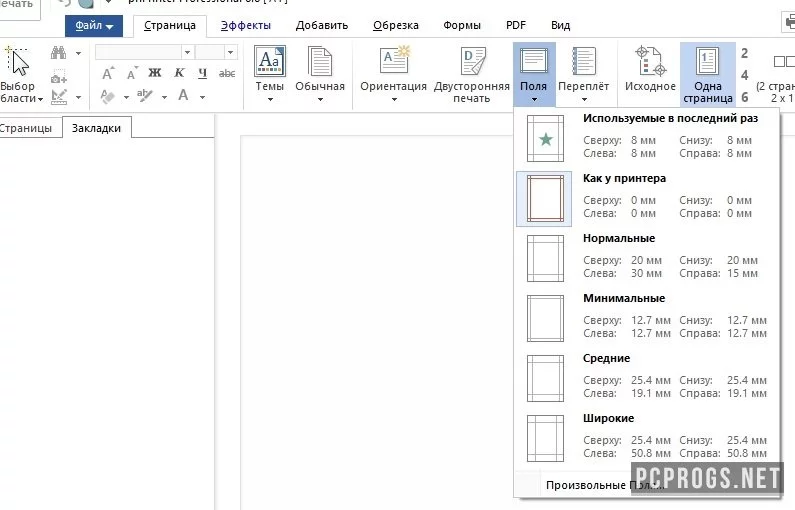The width and height of the screenshot is (795, 510).
Task: Open the font name combo box dropdown
Action: (187, 52)
